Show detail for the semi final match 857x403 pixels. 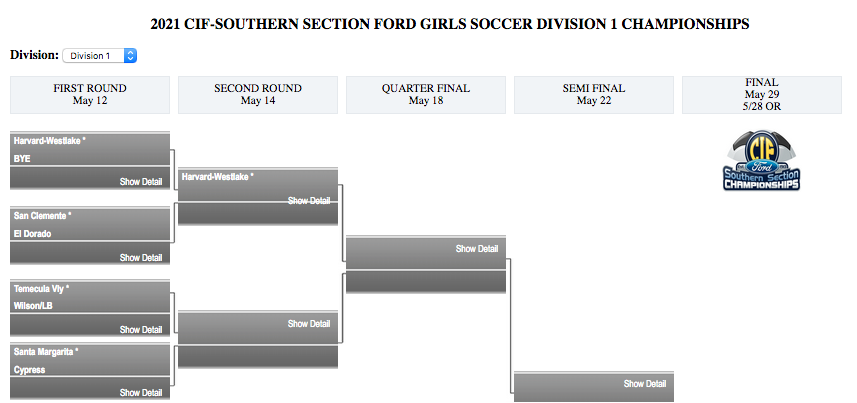pyautogui.click(x=645, y=384)
